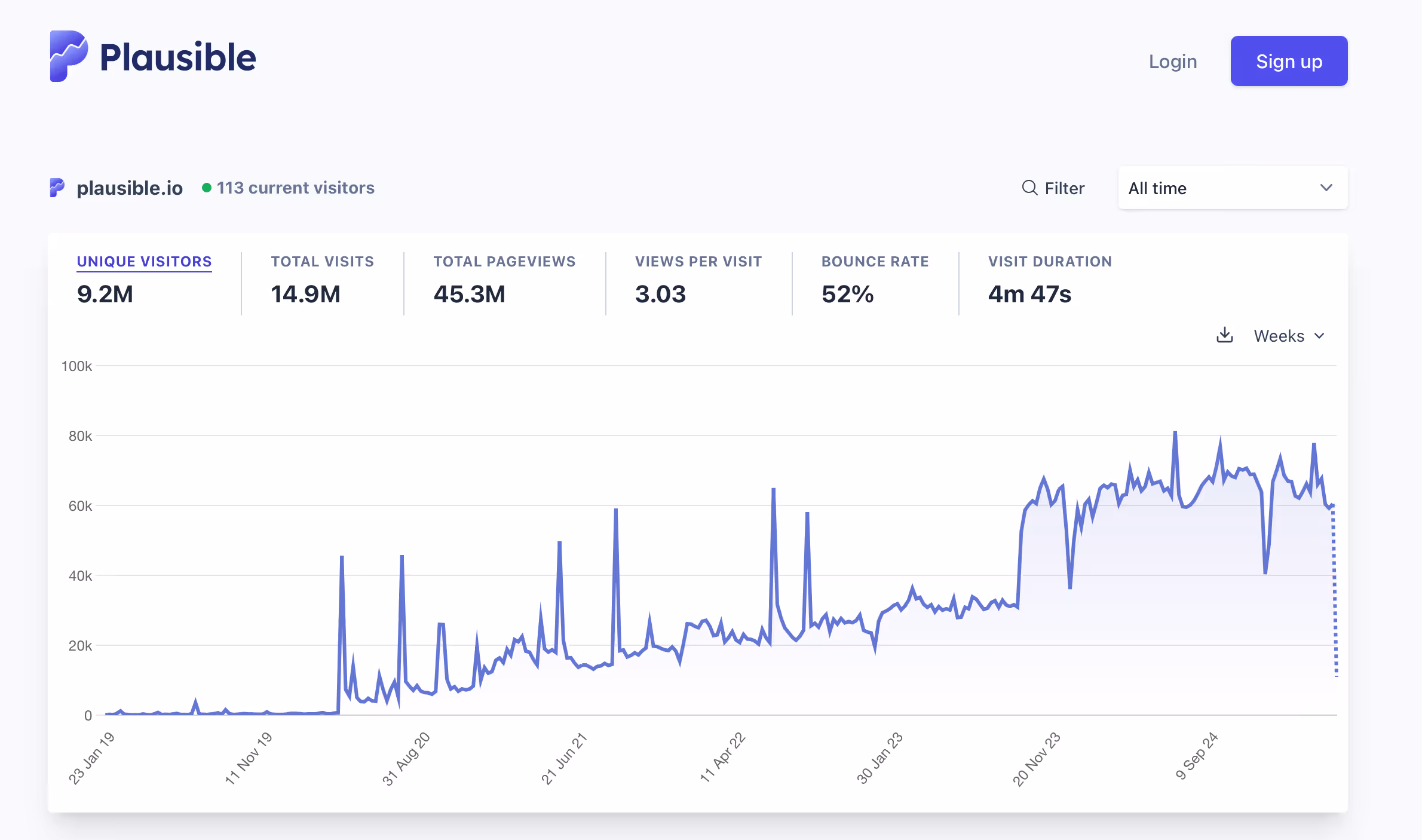This screenshot has width=1422, height=840.
Task: Click the 23 Jan 19 x-axis label
Action: pyautogui.click(x=91, y=758)
